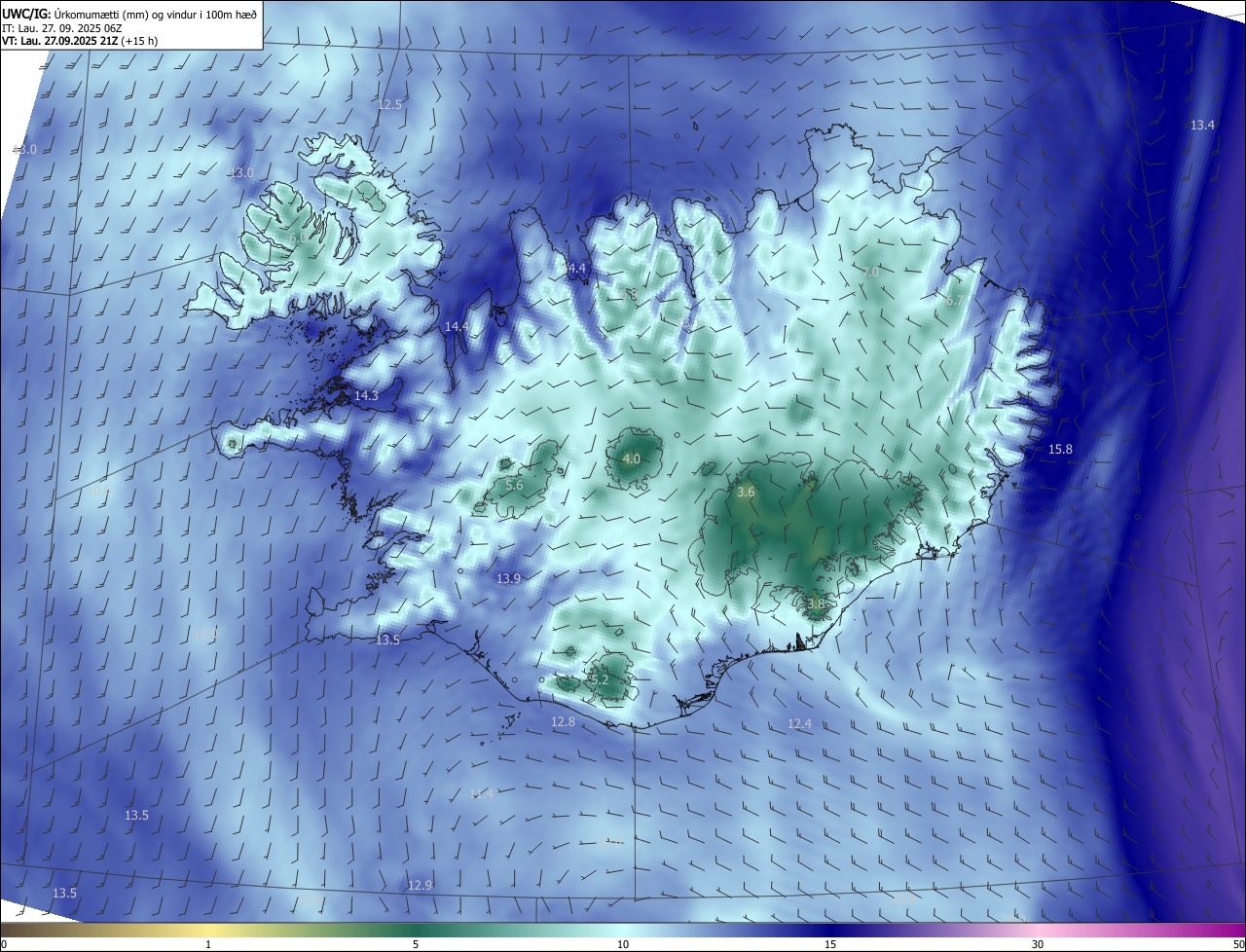Select the colorbar tick labeled 5
This screenshot has width=1246, height=952.
point(416,944)
